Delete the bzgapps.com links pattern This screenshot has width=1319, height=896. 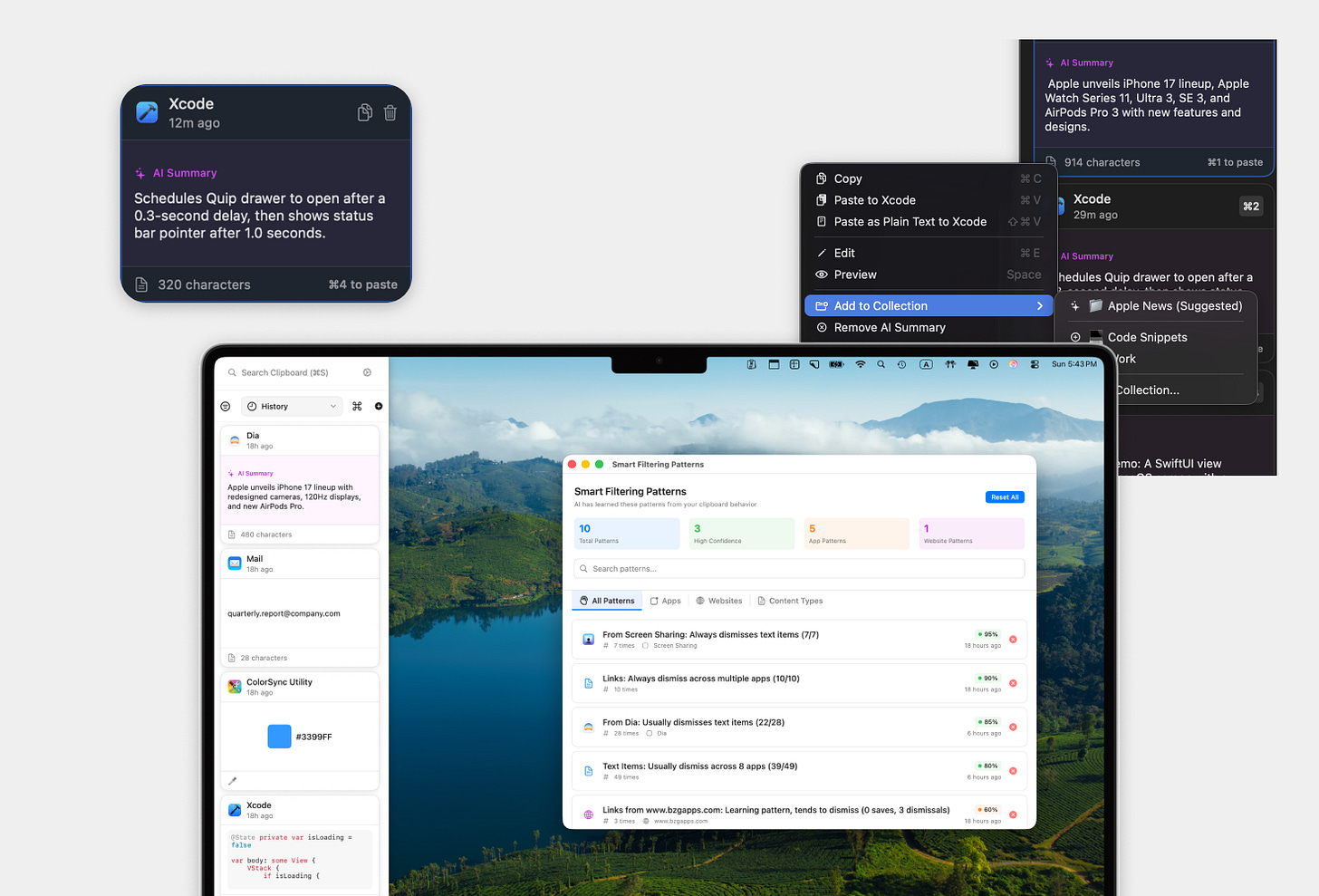click(x=1013, y=814)
